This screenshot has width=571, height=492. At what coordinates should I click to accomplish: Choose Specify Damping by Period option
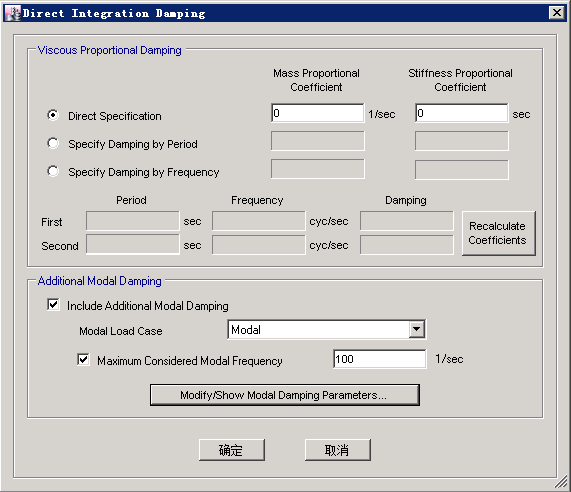pyautogui.click(x=53, y=143)
